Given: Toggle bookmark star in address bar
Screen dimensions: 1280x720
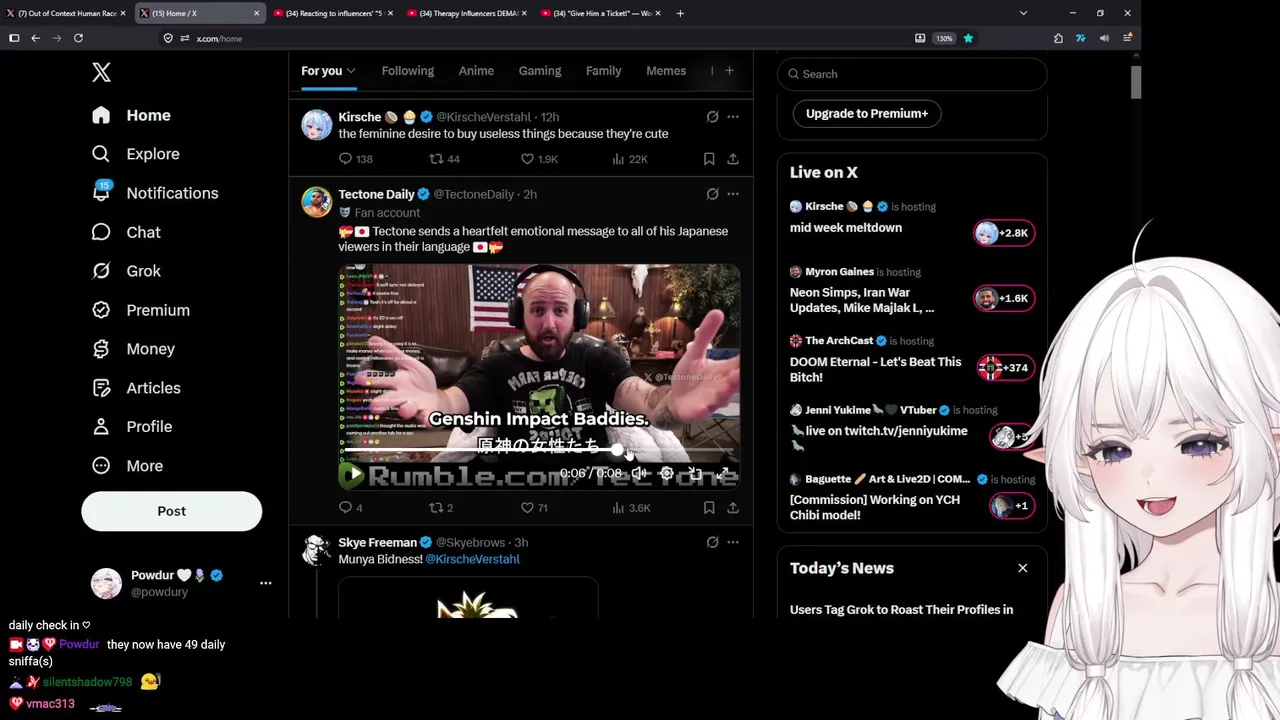Looking at the screenshot, I should click(968, 38).
